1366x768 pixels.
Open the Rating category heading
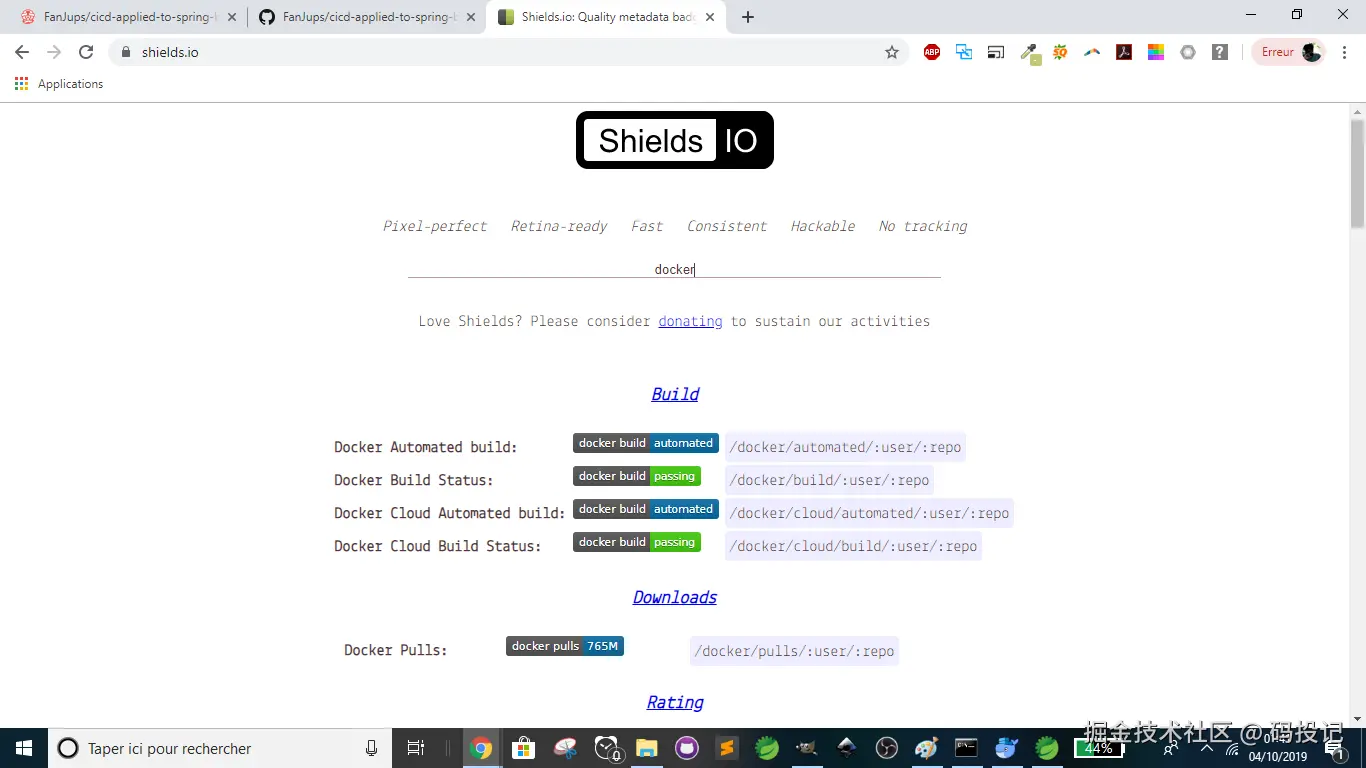click(675, 702)
